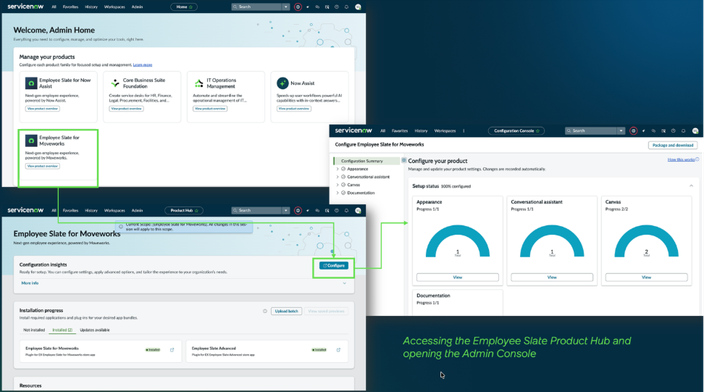Viewport: 704px width, 392px height.
Task: Open the History menu in Product Hub window
Action: pyautogui.click(x=91, y=211)
